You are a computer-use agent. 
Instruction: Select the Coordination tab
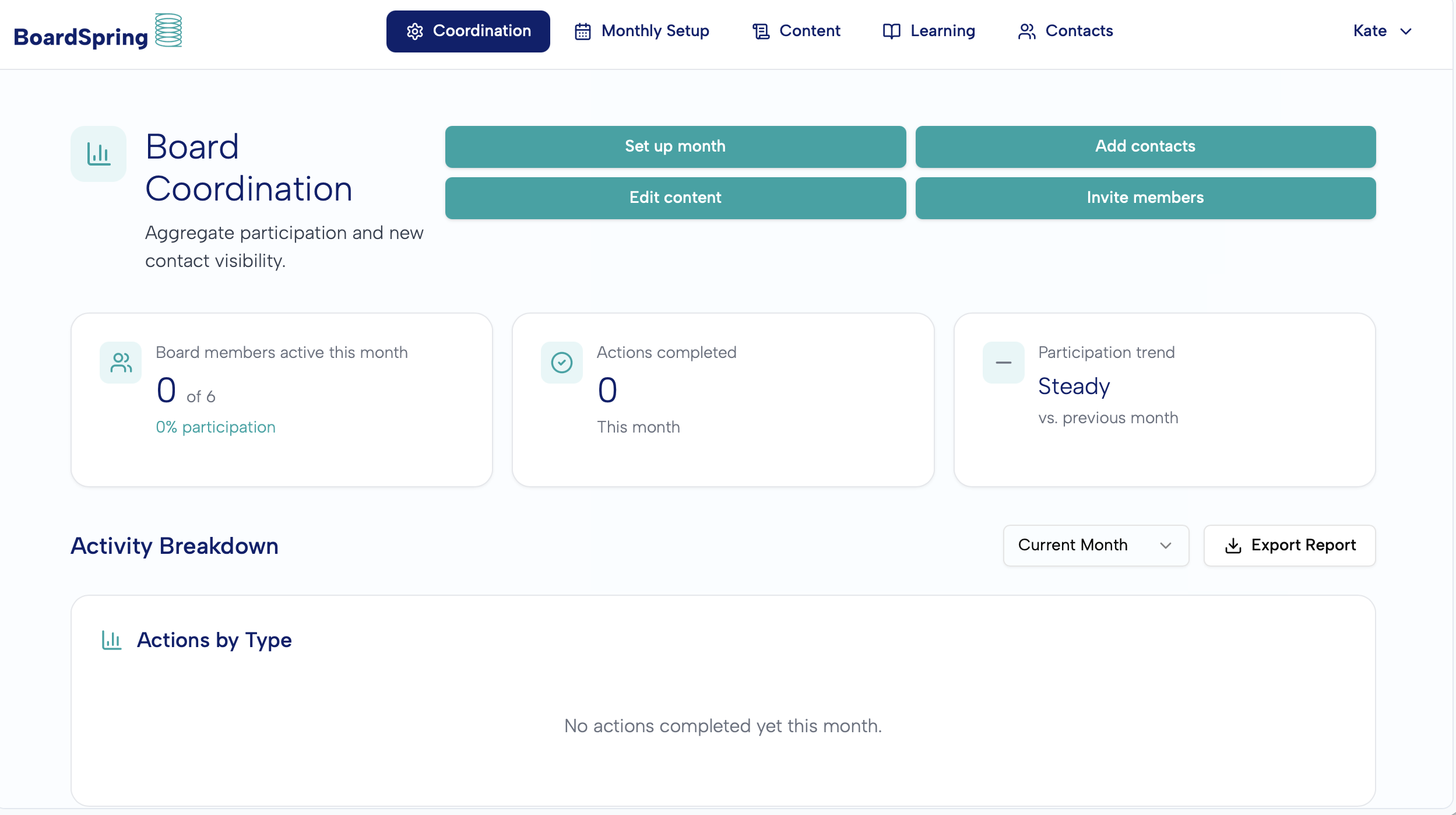point(468,31)
